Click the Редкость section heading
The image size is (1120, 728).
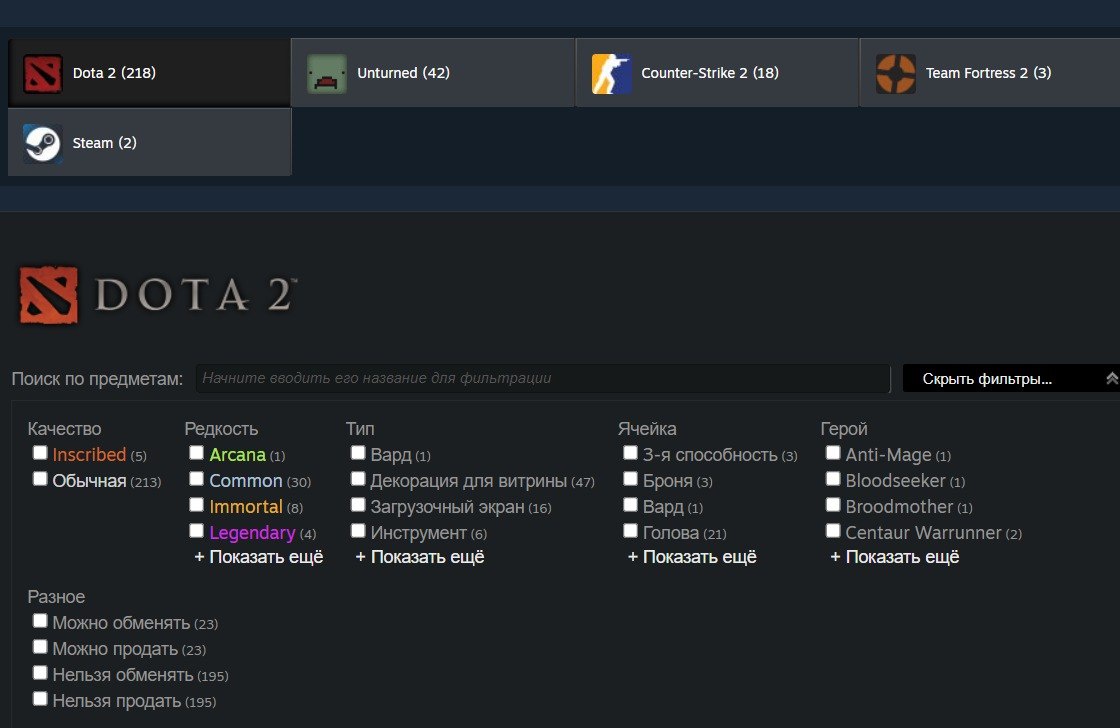click(x=221, y=429)
